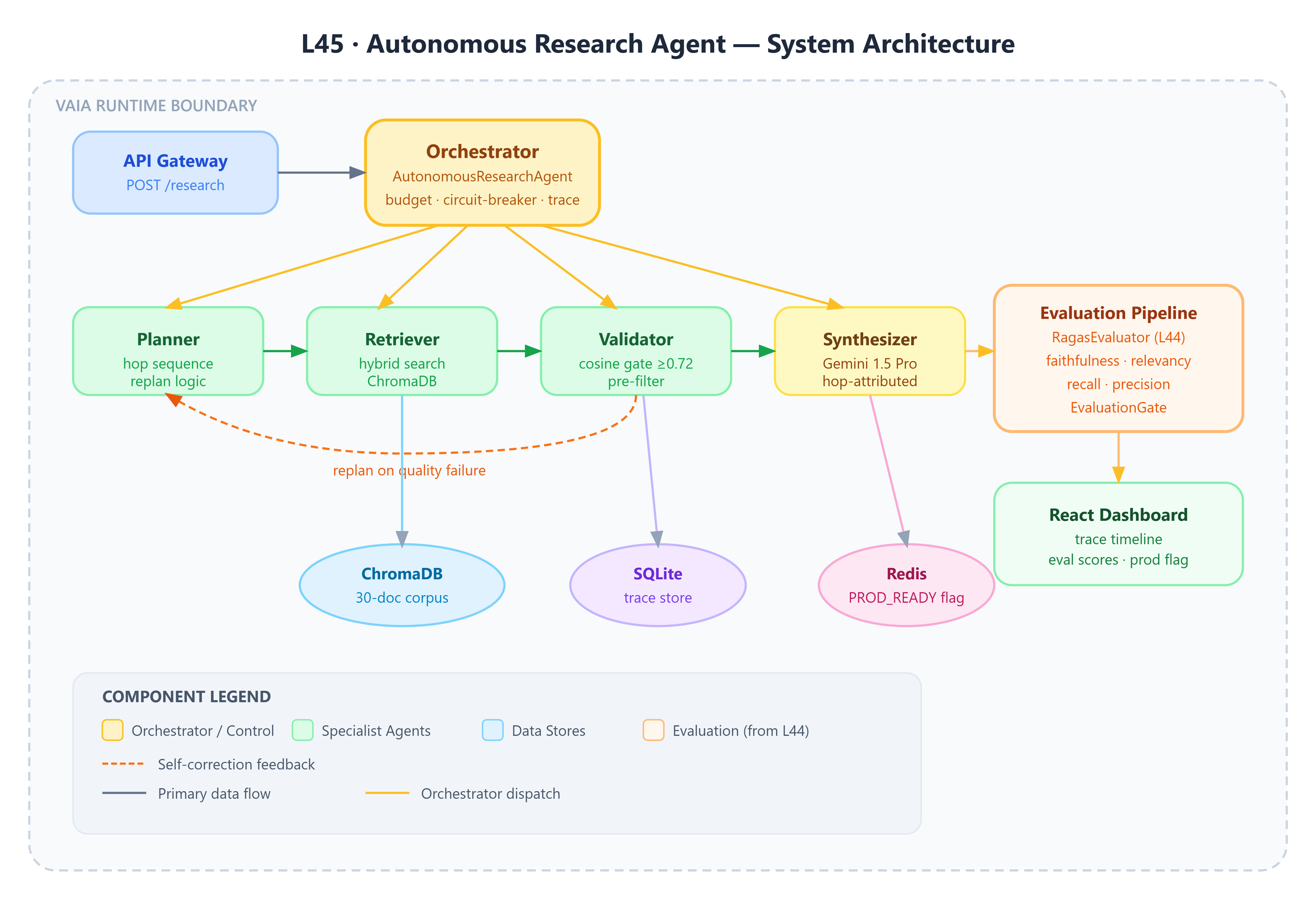Click the Orchestrator / Control legend swatch
The height and width of the screenshot is (907, 1316).
tap(113, 730)
